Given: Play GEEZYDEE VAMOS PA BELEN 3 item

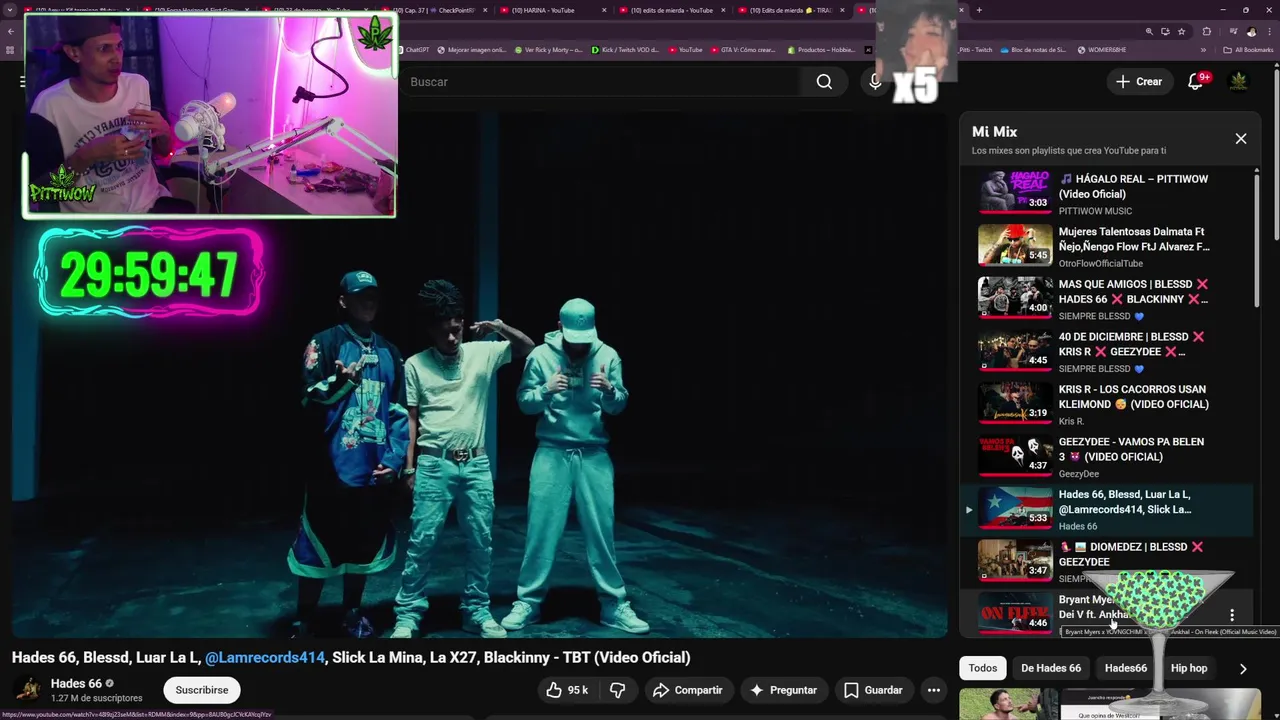Looking at the screenshot, I should coord(1106,455).
